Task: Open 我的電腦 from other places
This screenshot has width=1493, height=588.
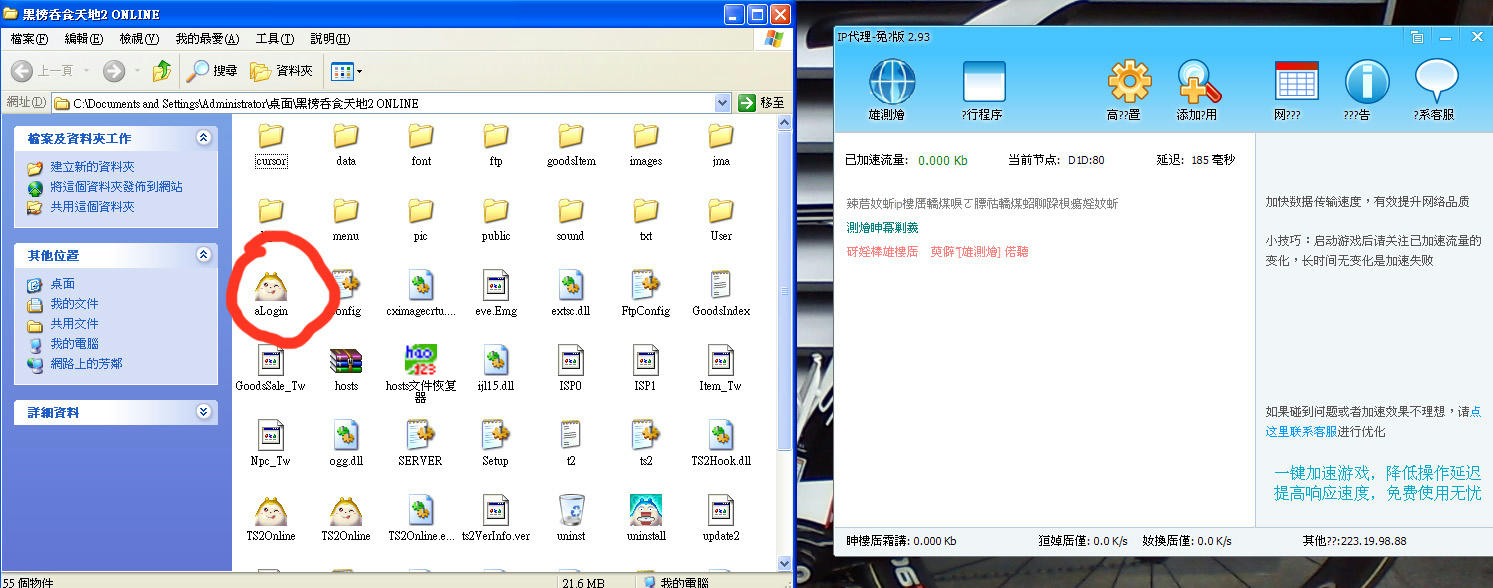Action: click(x=75, y=344)
